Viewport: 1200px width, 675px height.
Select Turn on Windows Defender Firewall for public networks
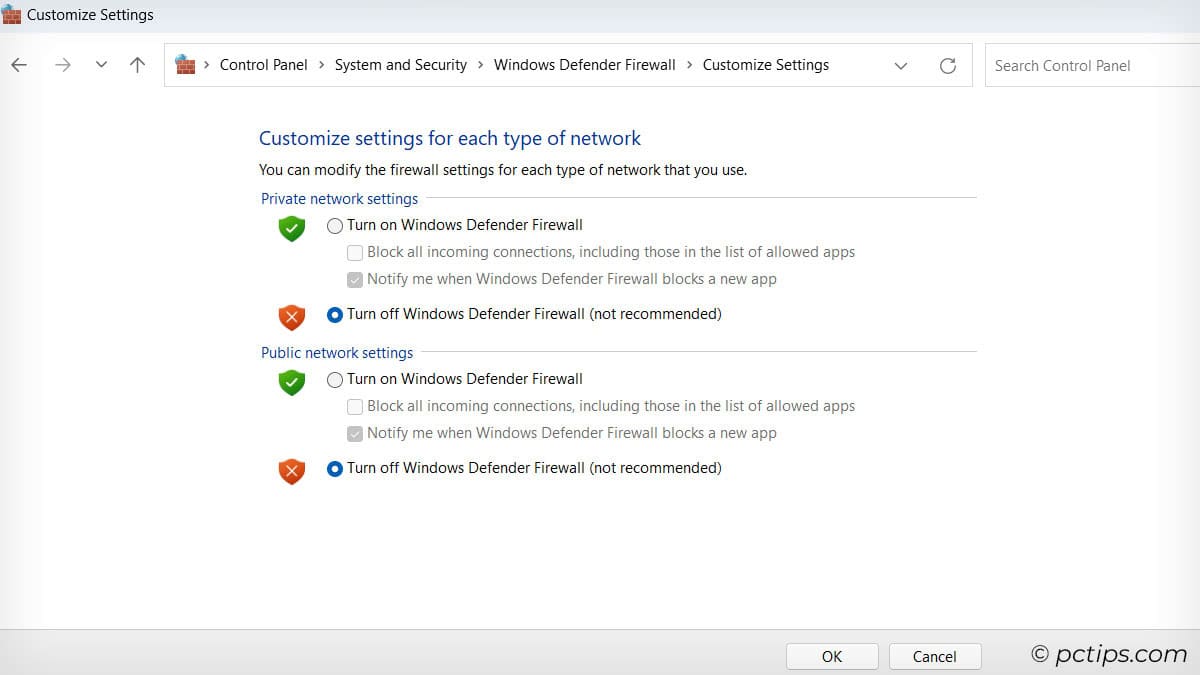(335, 380)
